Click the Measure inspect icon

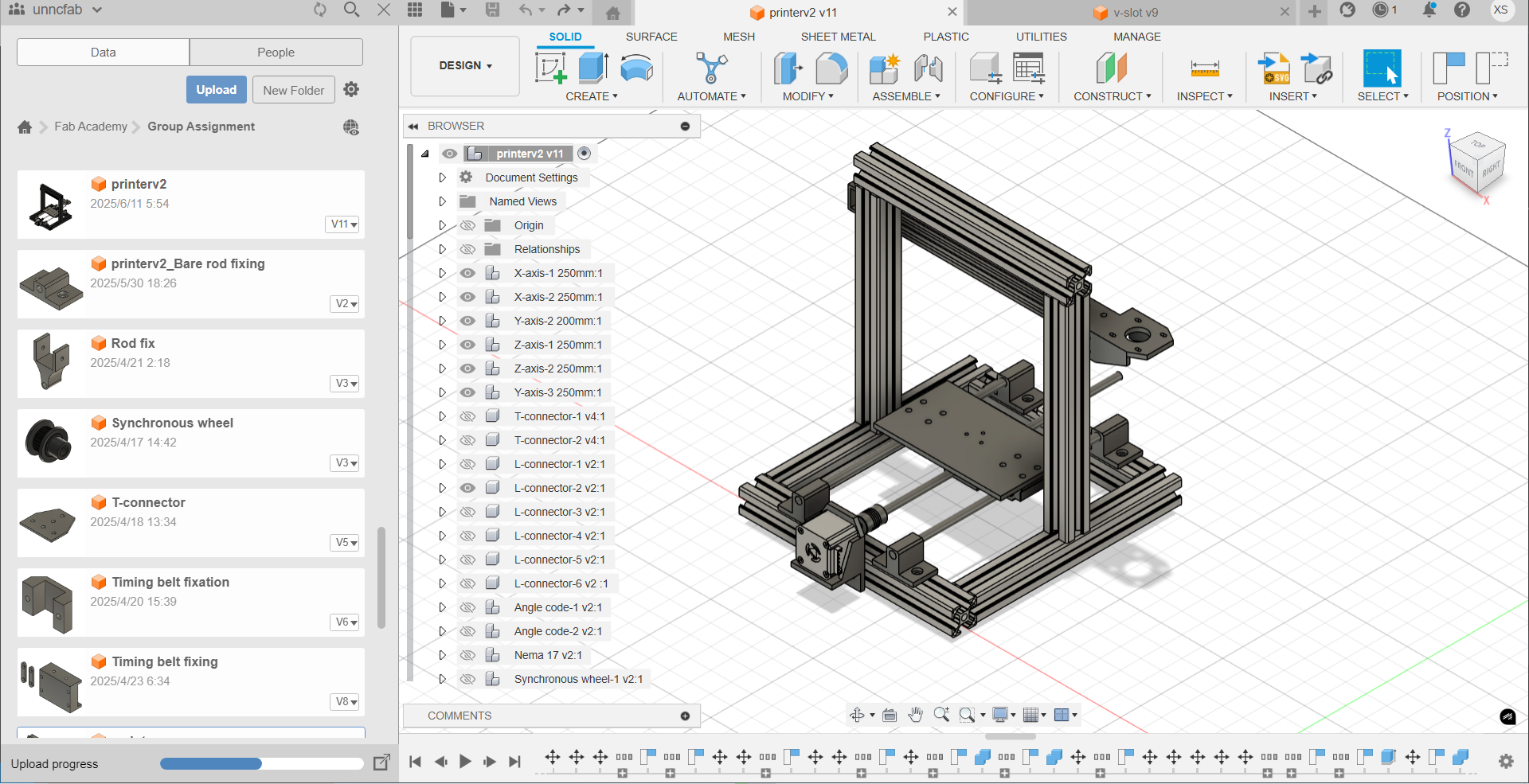1205,69
